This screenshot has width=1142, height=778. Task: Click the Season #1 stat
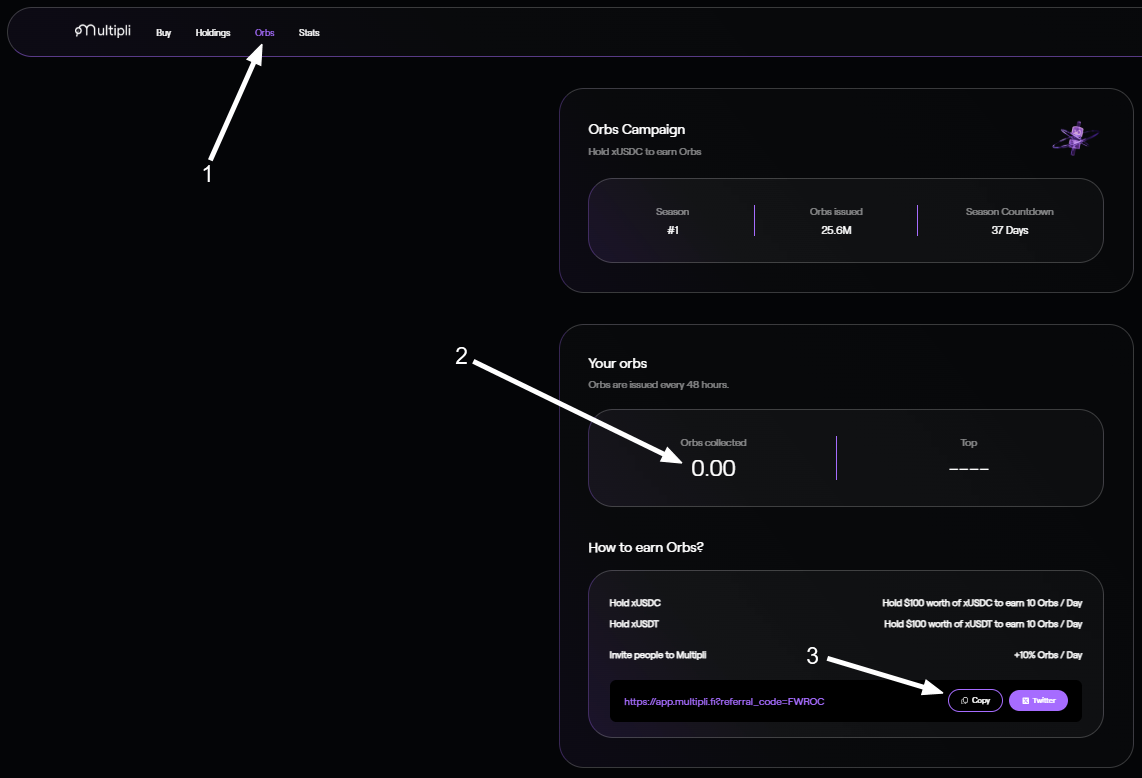coord(672,221)
